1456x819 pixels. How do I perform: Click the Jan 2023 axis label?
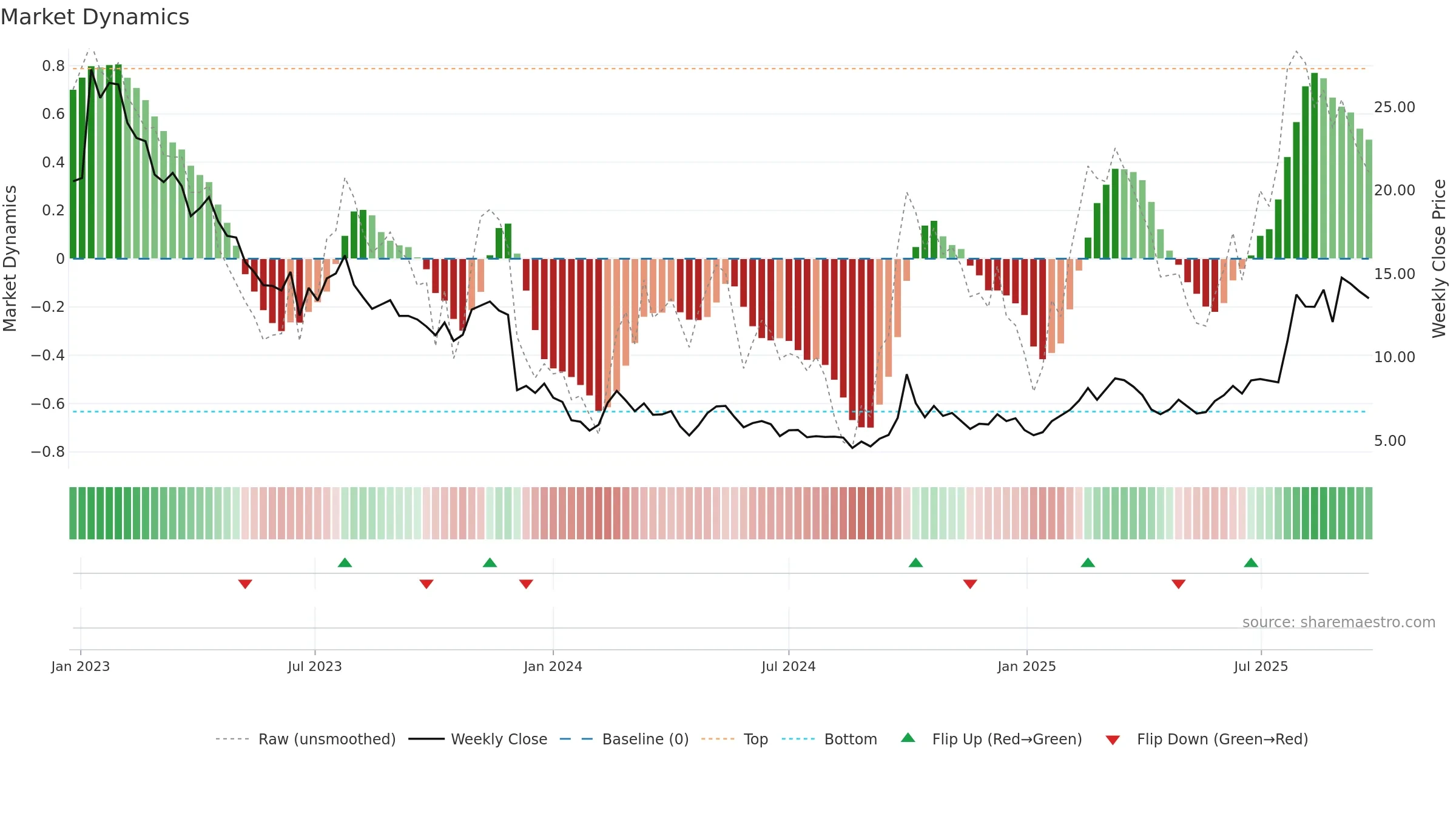[81, 666]
